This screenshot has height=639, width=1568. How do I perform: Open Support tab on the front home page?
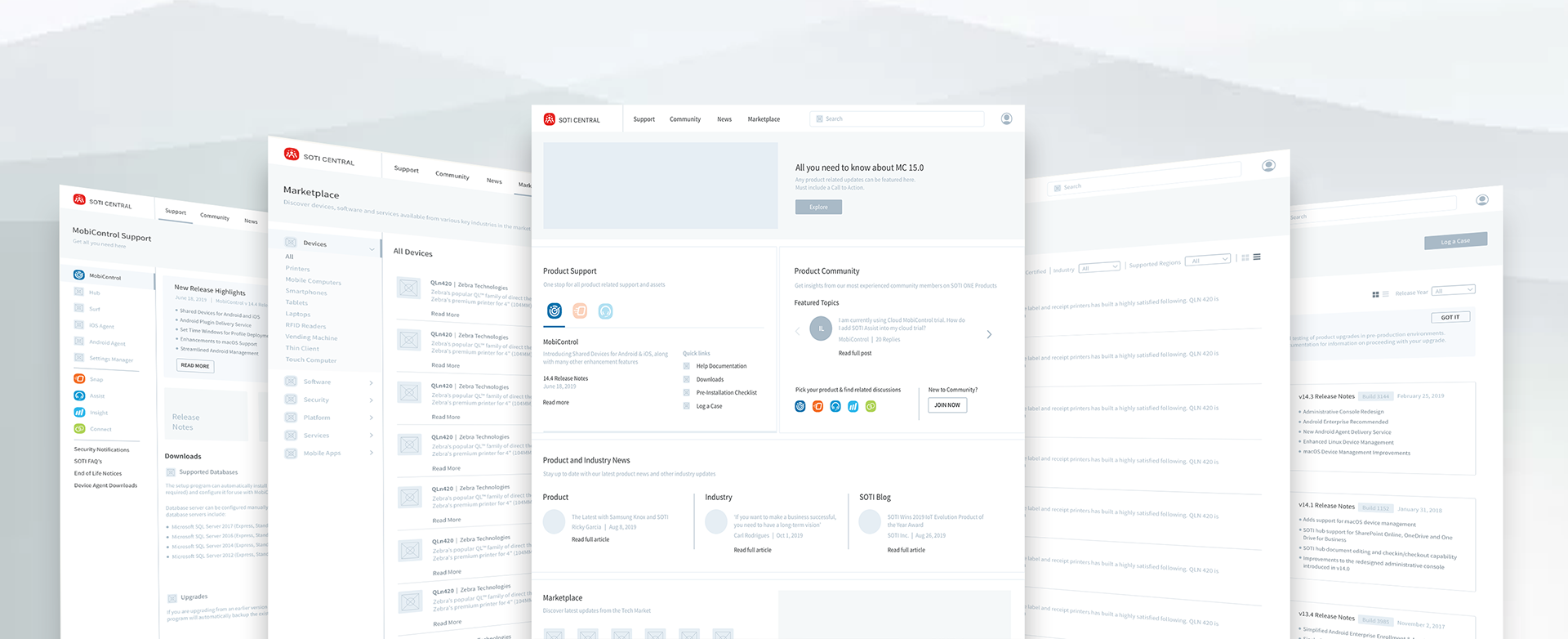(x=644, y=119)
